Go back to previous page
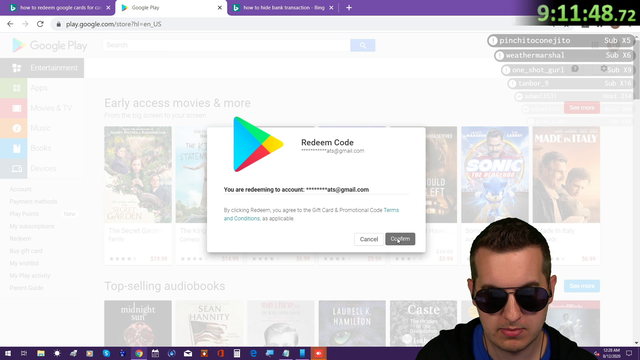The image size is (640, 360). tap(10, 24)
